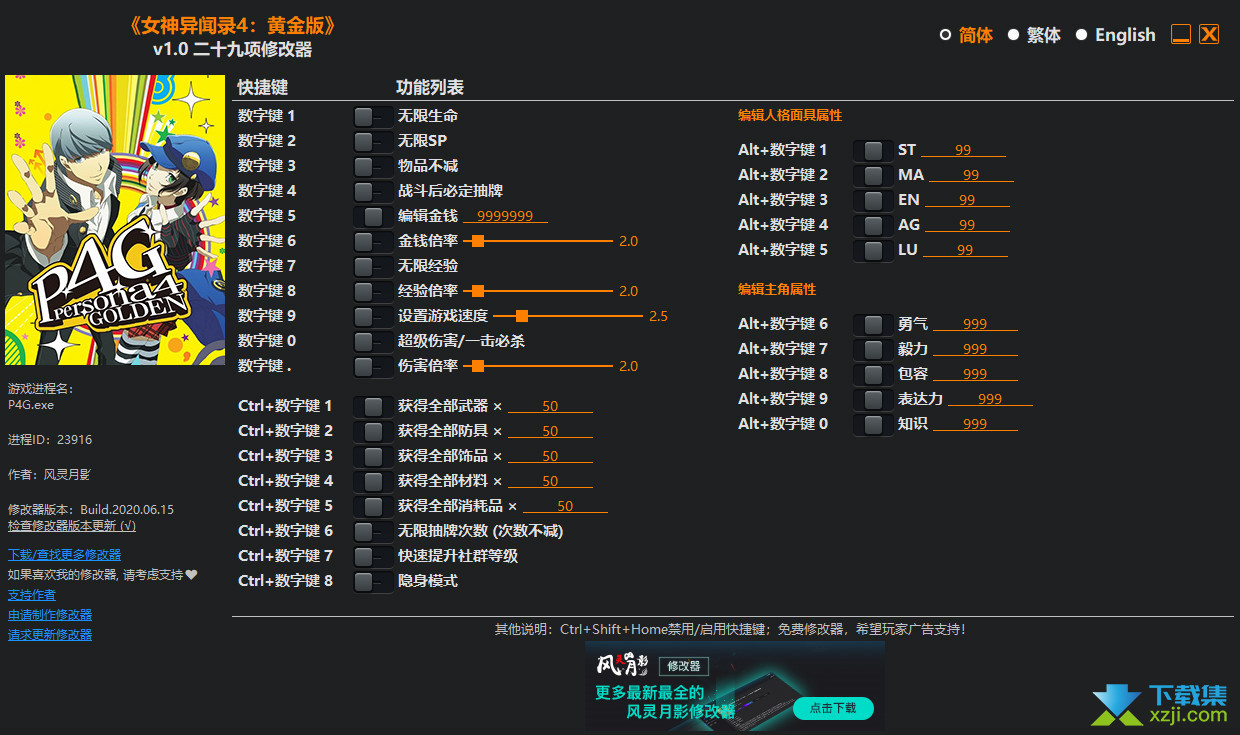Click 修改器 badge in ad banner
The image size is (1240, 735).
click(684, 666)
